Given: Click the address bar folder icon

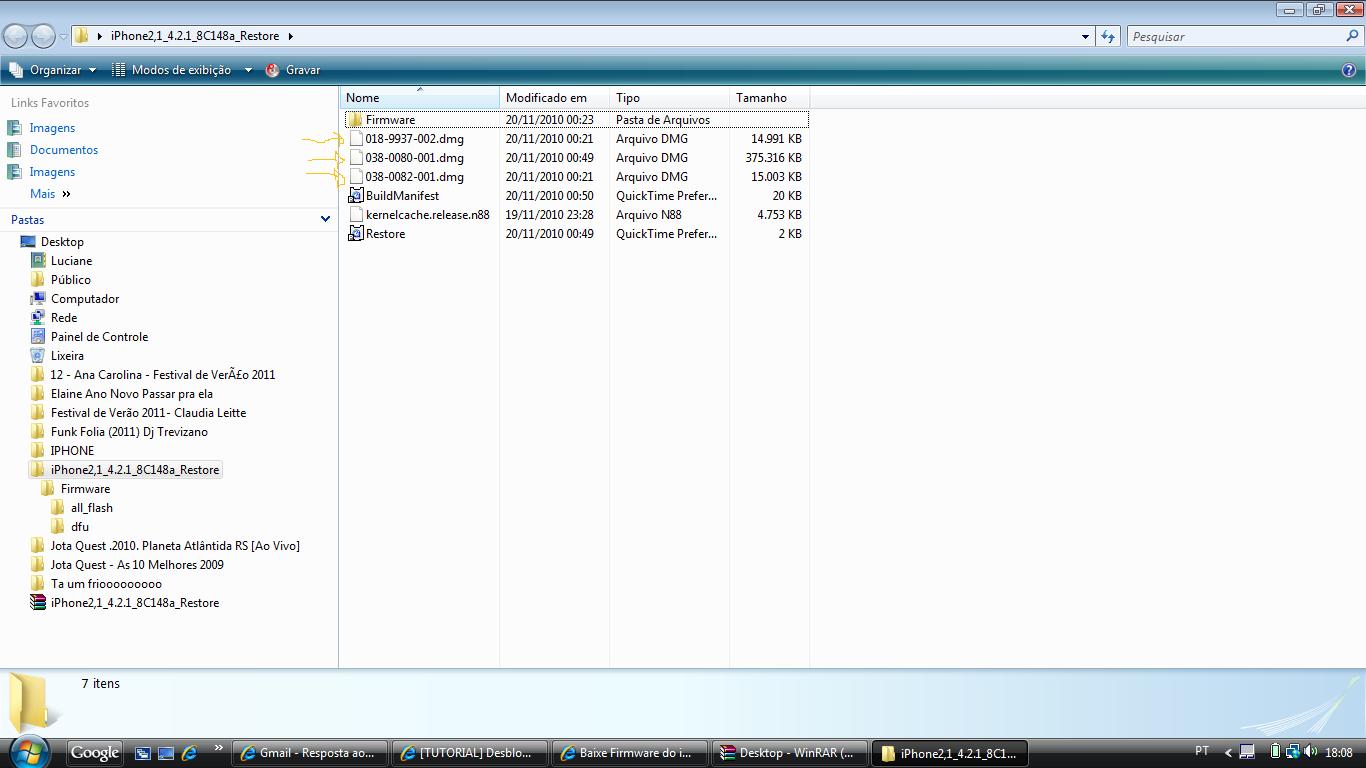Looking at the screenshot, I should [x=82, y=36].
